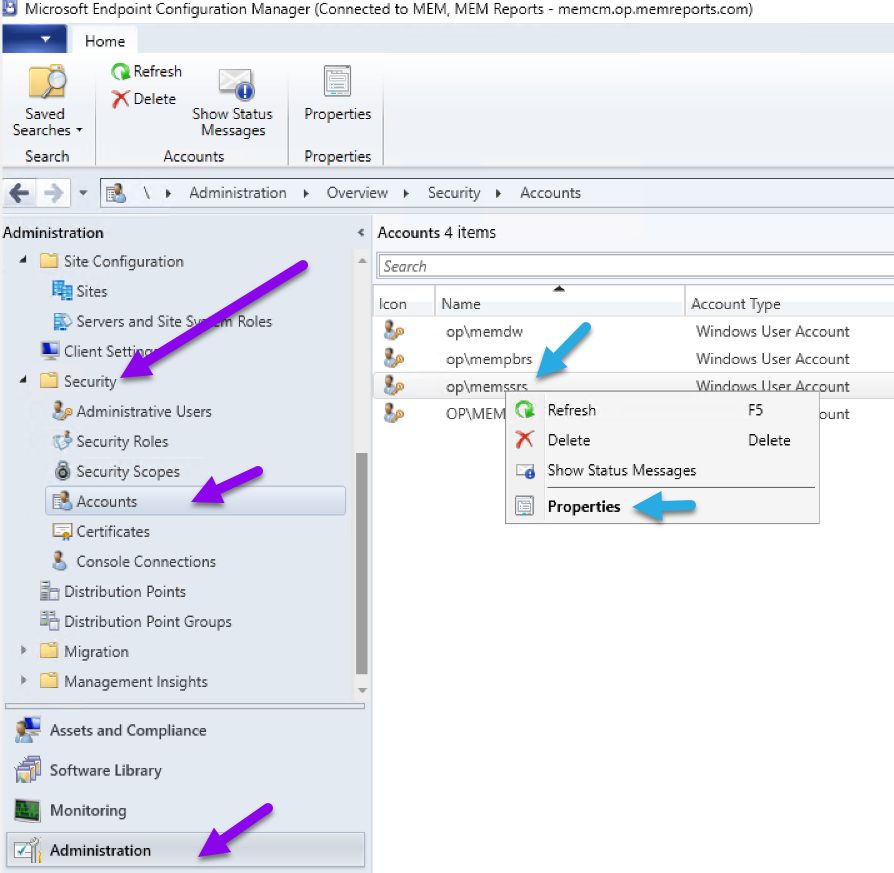The width and height of the screenshot is (894, 873).
Task: Choose Delete from the context menu
Action: [663, 440]
